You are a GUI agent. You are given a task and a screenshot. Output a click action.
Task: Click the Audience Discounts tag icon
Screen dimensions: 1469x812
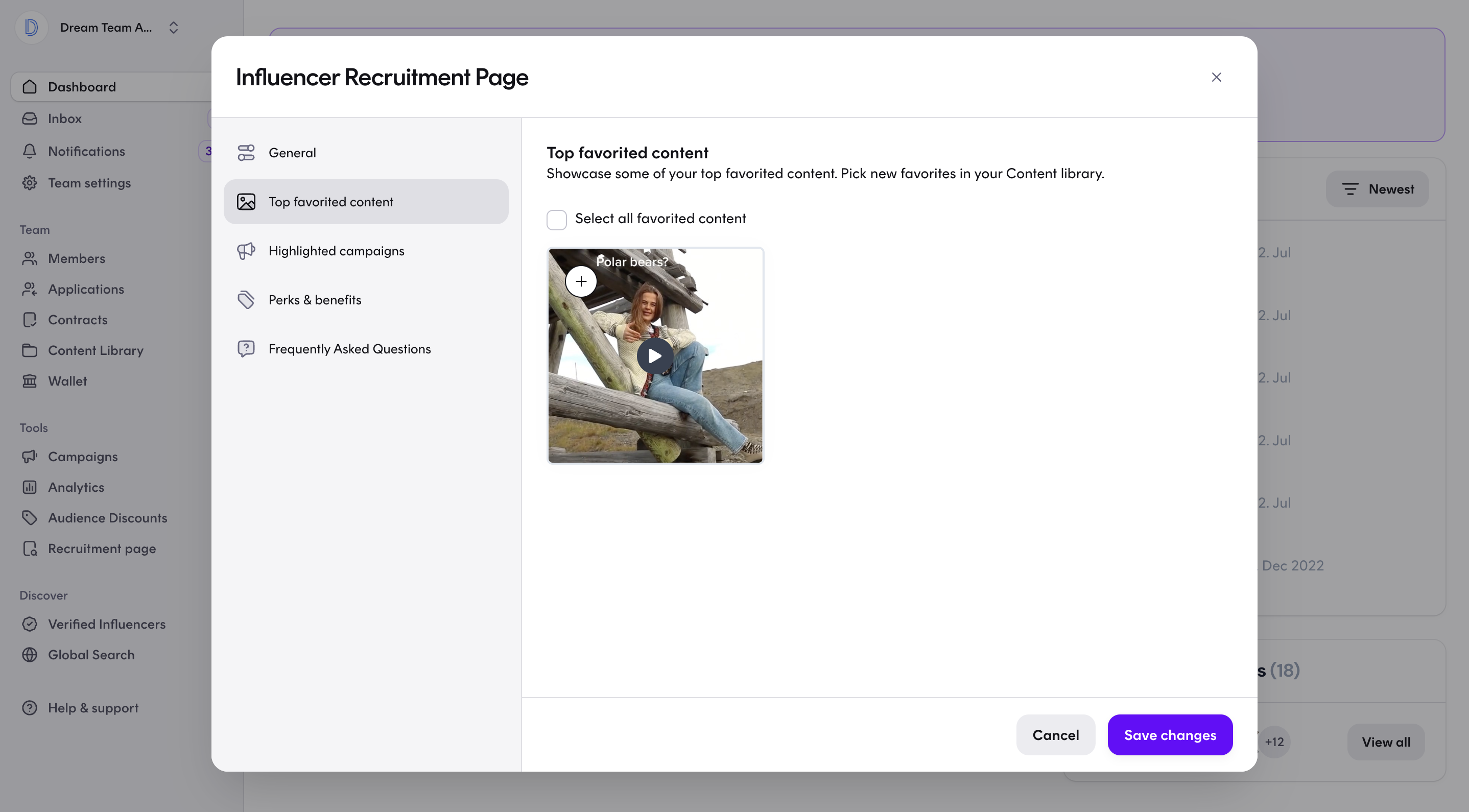click(x=30, y=518)
